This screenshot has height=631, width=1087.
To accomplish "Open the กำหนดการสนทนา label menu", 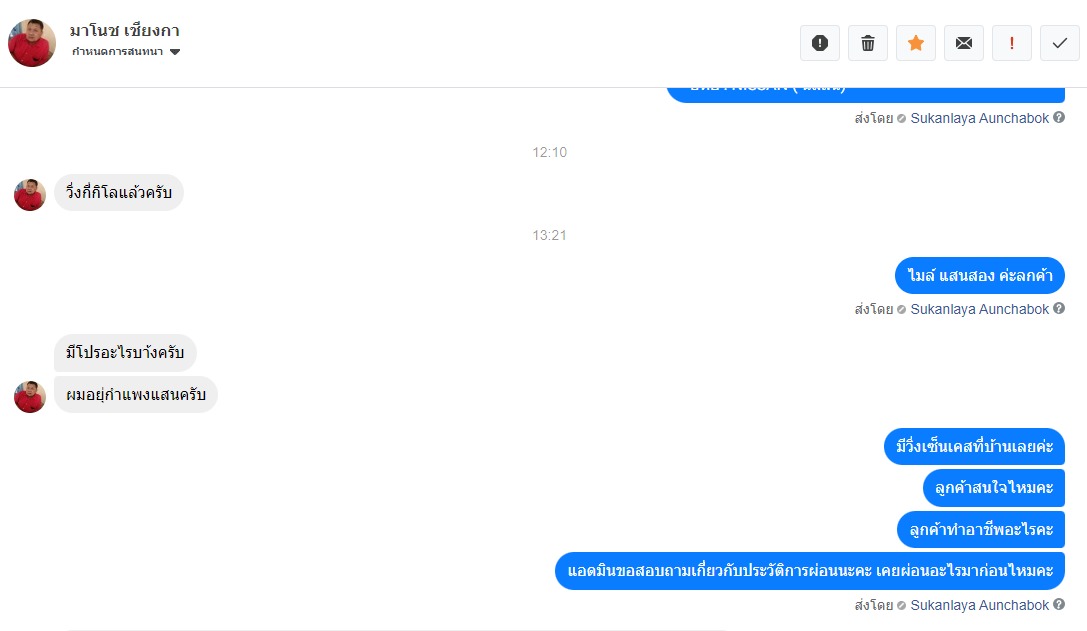I will pos(117,52).
